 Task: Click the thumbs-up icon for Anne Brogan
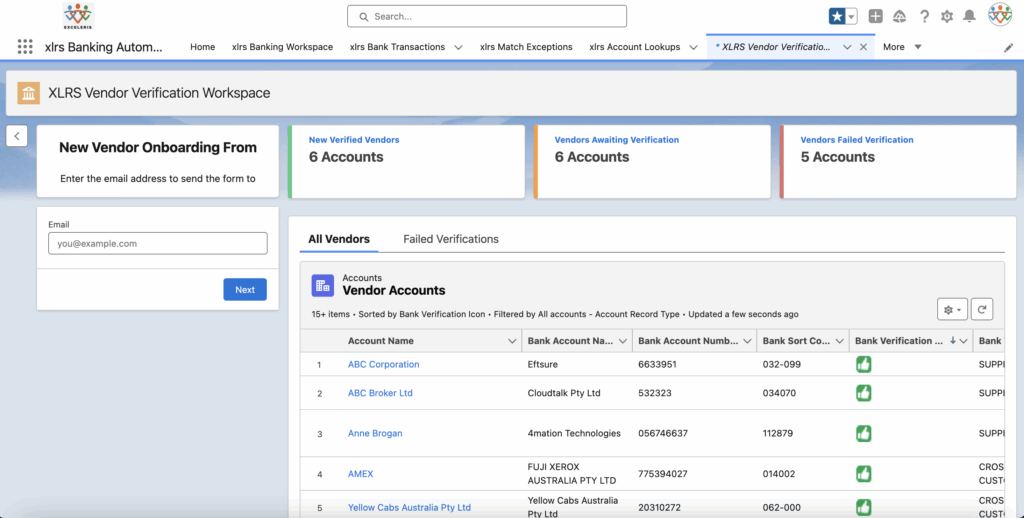click(x=863, y=433)
